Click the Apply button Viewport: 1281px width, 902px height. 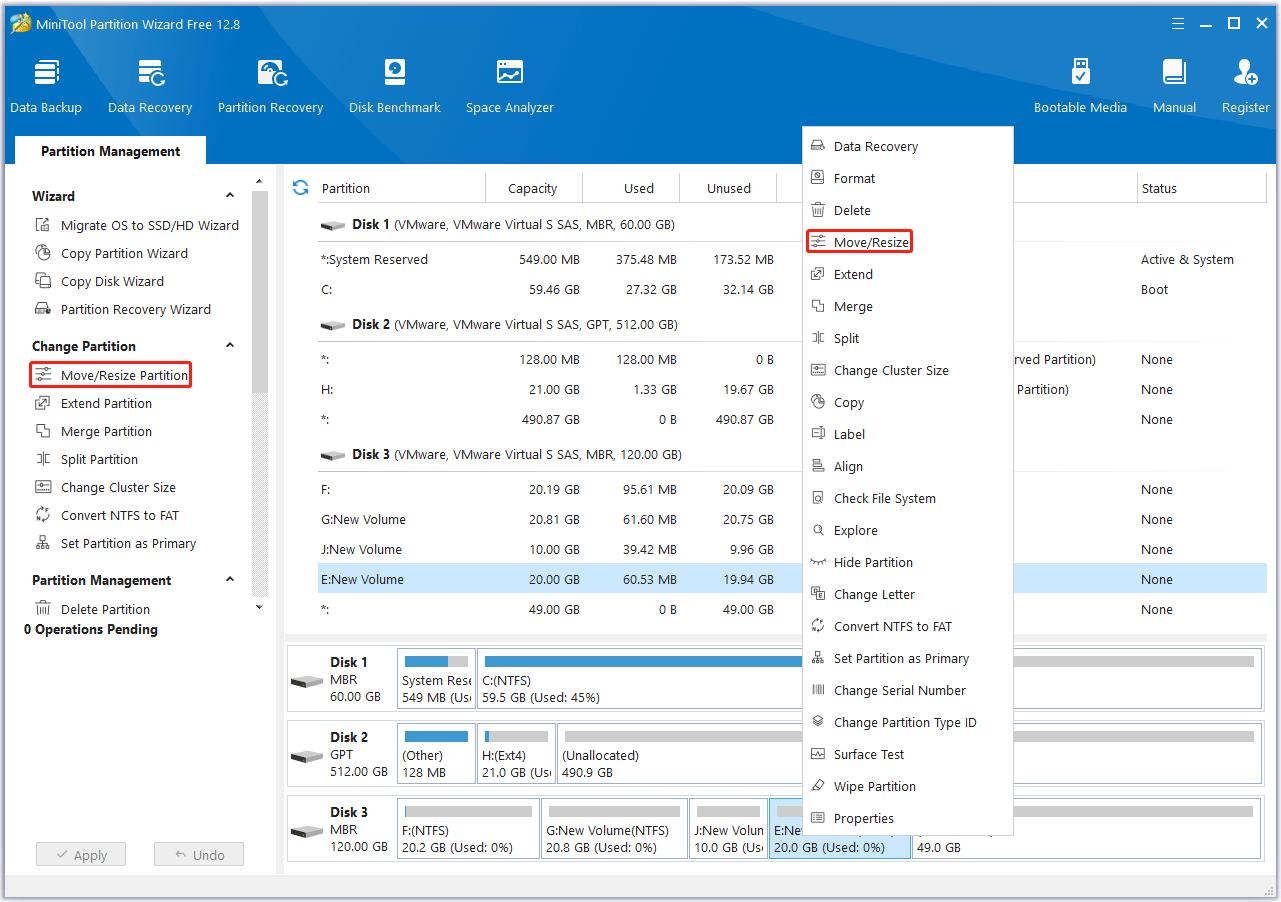81,855
